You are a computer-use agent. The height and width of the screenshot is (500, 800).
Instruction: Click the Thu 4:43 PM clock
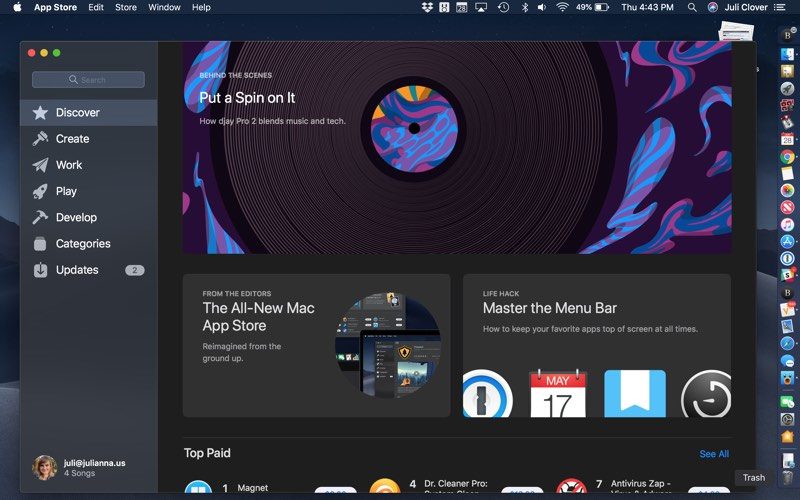coord(647,7)
